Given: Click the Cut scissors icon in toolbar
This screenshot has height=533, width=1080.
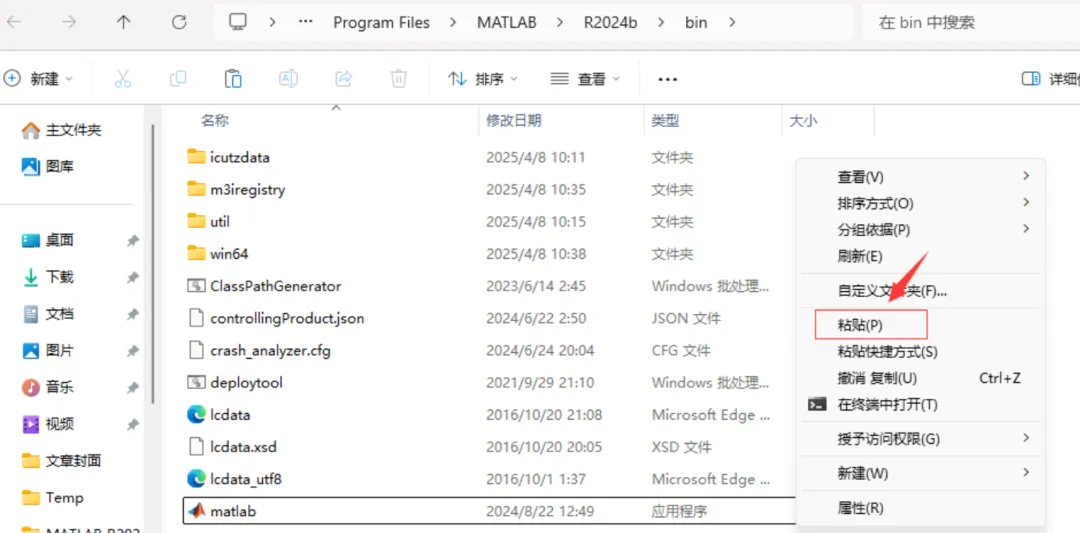Looking at the screenshot, I should tap(123, 79).
